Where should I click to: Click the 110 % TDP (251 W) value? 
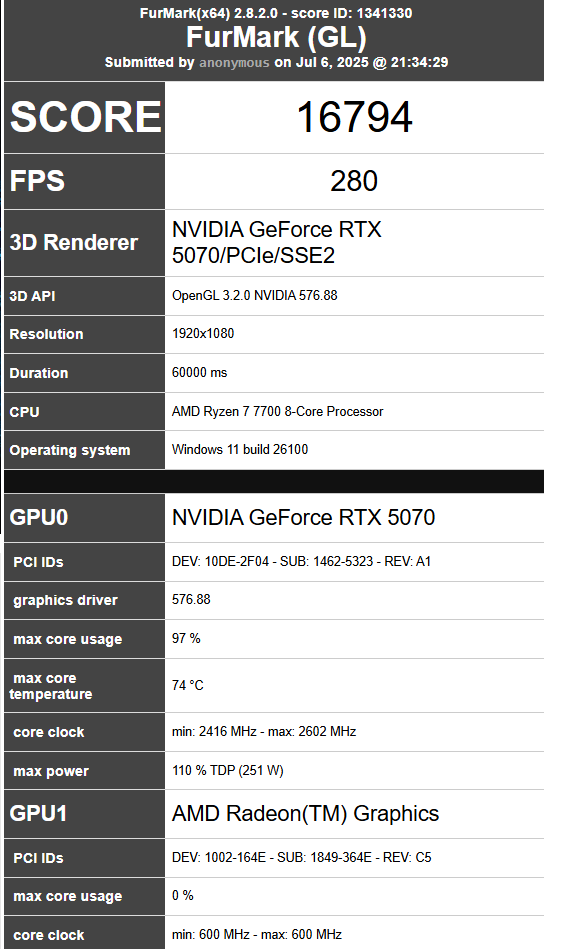(228, 770)
